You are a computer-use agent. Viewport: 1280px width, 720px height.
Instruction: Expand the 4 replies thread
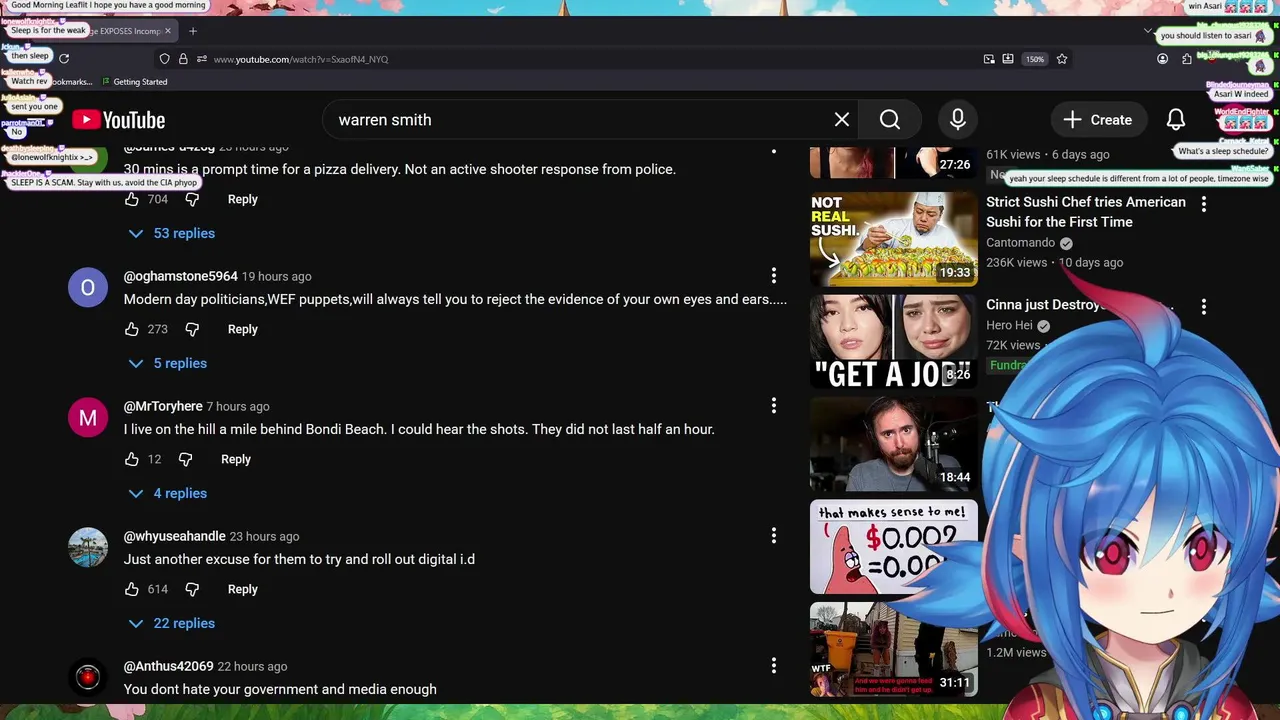167,493
